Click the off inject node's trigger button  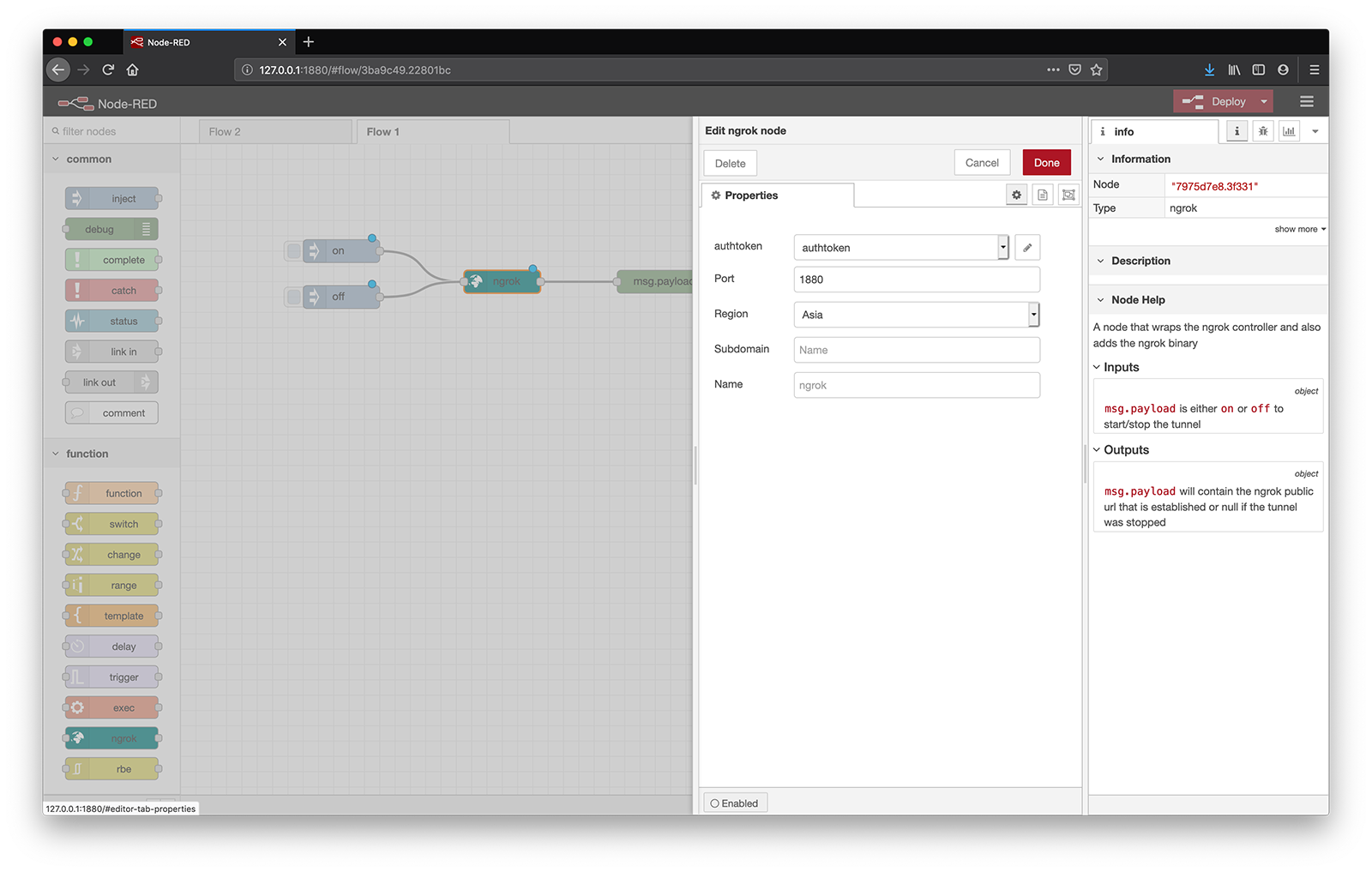[x=293, y=297]
